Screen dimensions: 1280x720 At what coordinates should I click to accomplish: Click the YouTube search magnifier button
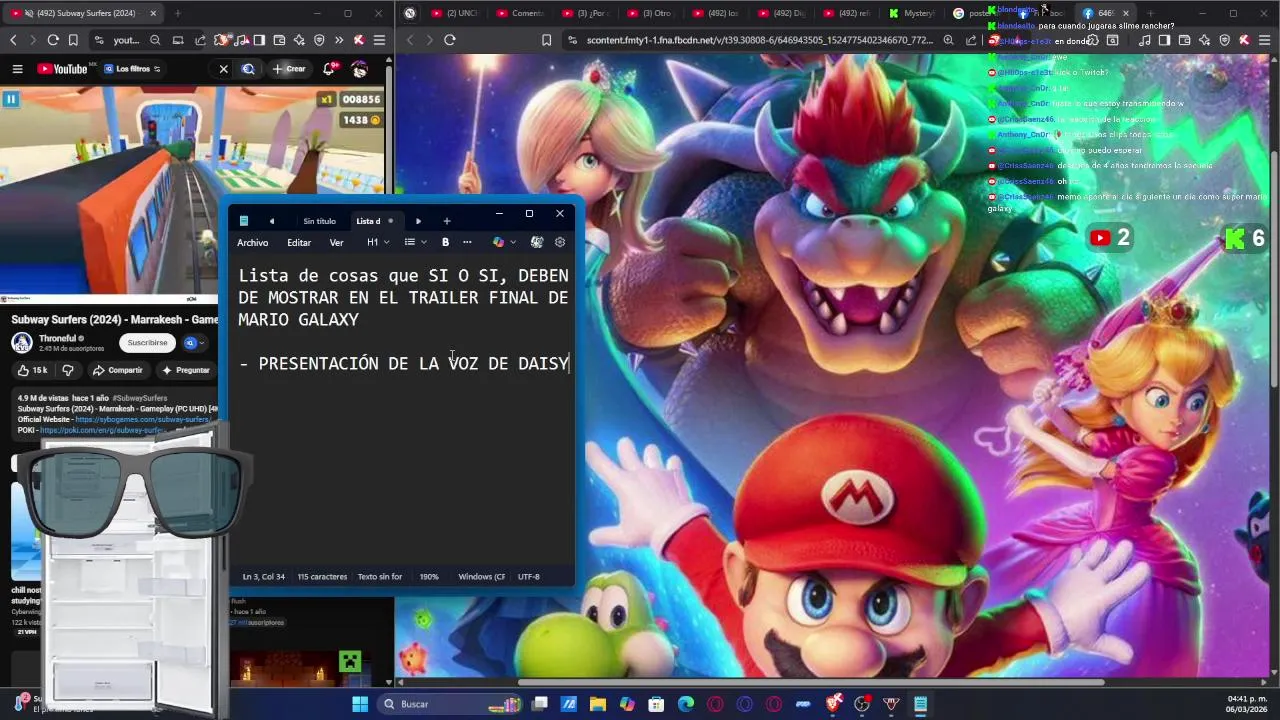248,69
